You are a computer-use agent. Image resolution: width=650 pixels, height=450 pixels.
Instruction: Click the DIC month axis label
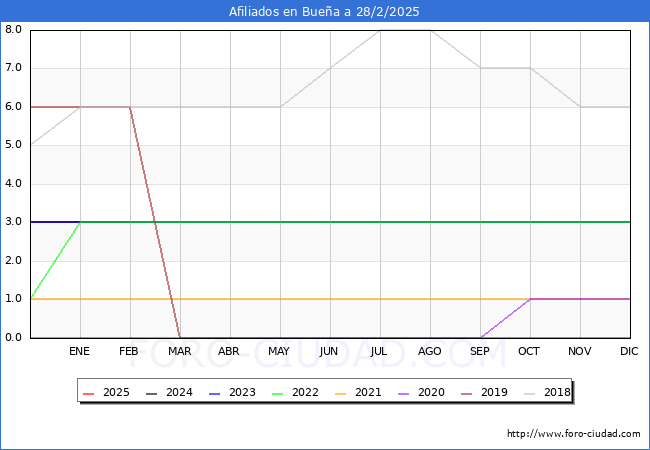point(629,351)
